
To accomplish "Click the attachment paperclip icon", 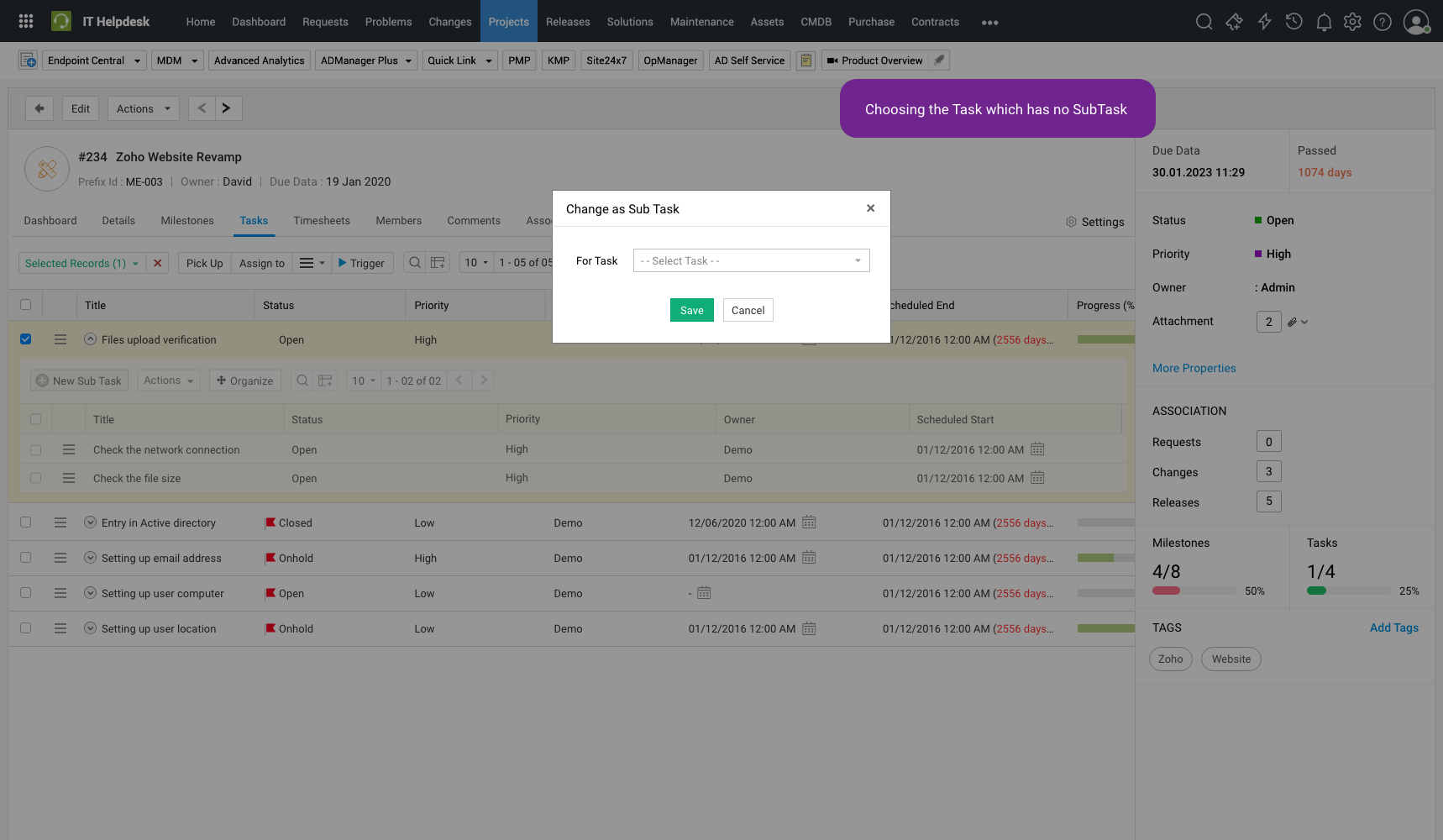I will click(1293, 322).
